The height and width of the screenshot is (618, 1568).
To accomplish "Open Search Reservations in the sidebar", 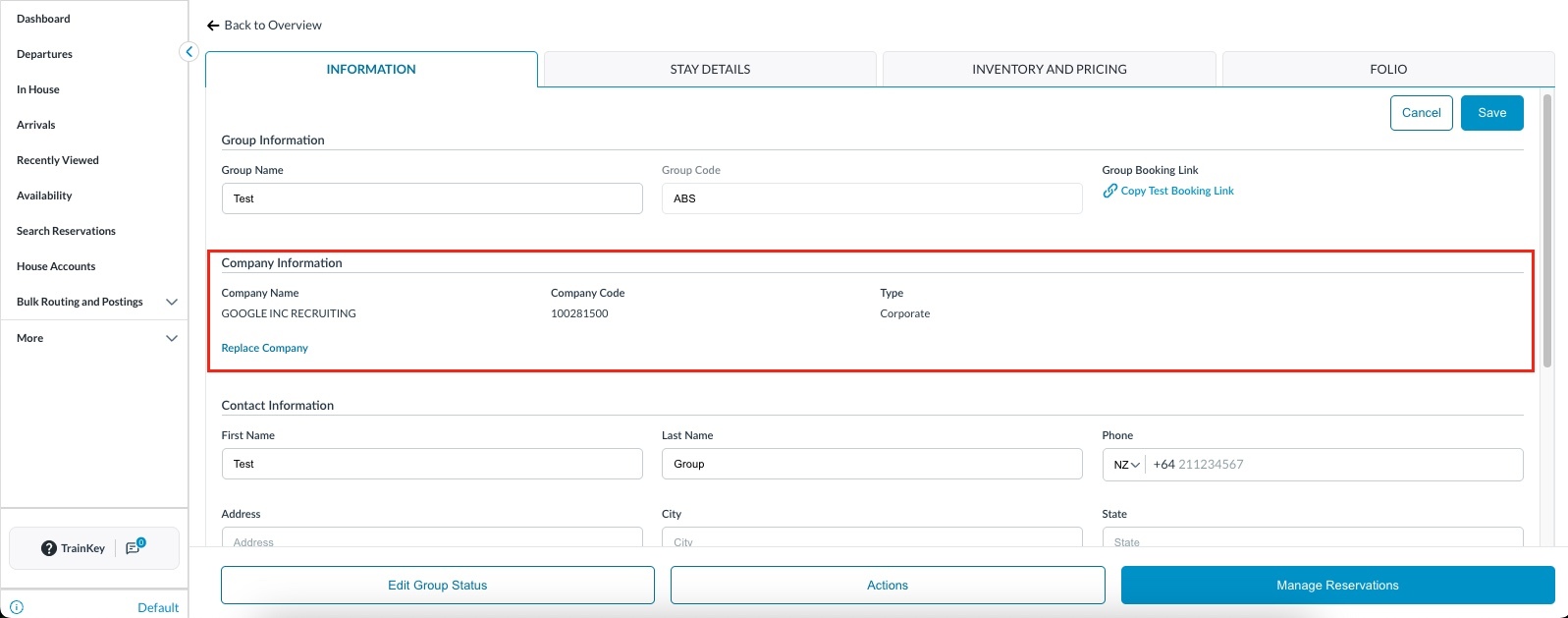I will click(66, 231).
